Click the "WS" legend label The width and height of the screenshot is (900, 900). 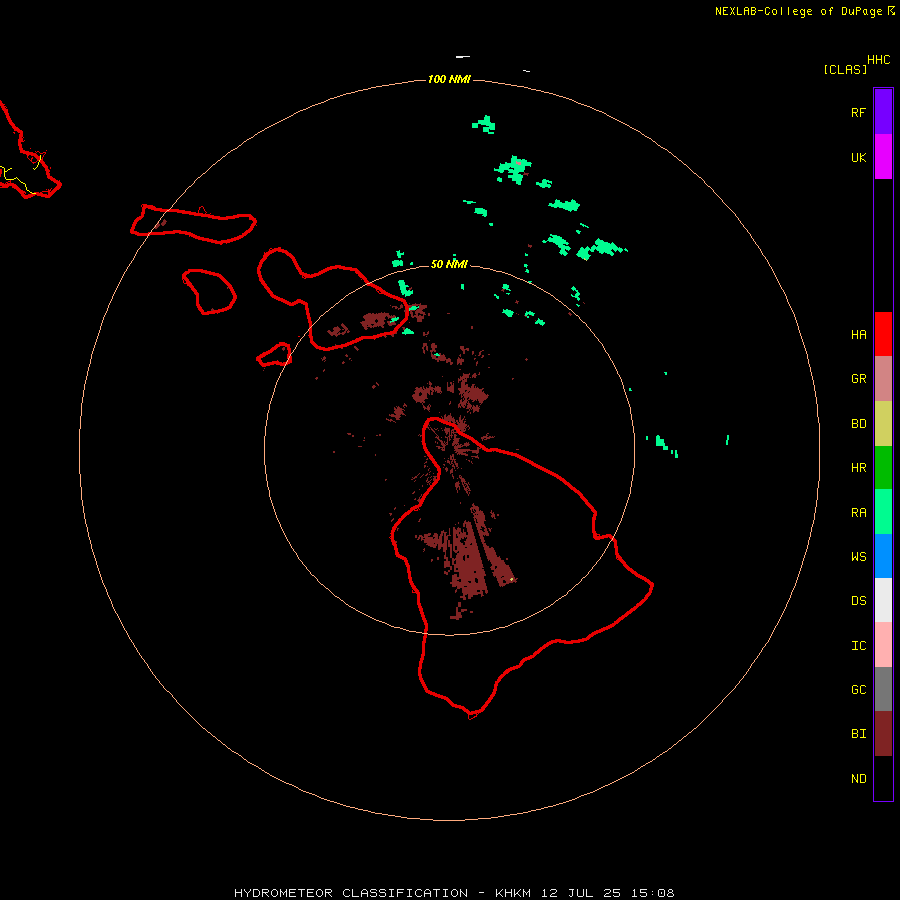[x=858, y=557]
